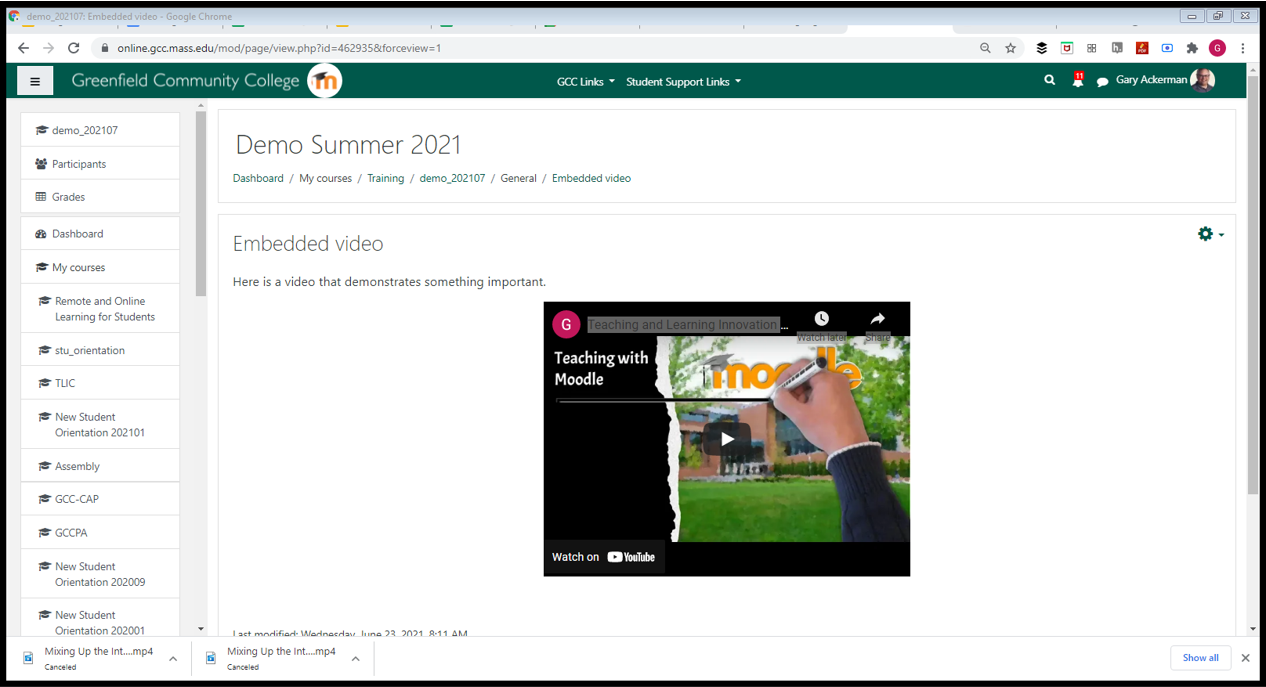
Task: Open the gear actions menu
Action: pyautogui.click(x=1205, y=234)
